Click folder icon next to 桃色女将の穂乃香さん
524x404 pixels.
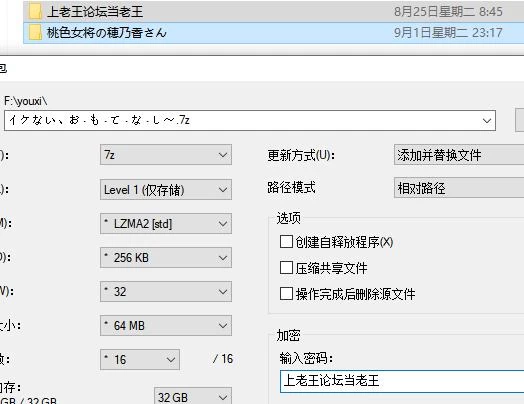(x=35, y=32)
